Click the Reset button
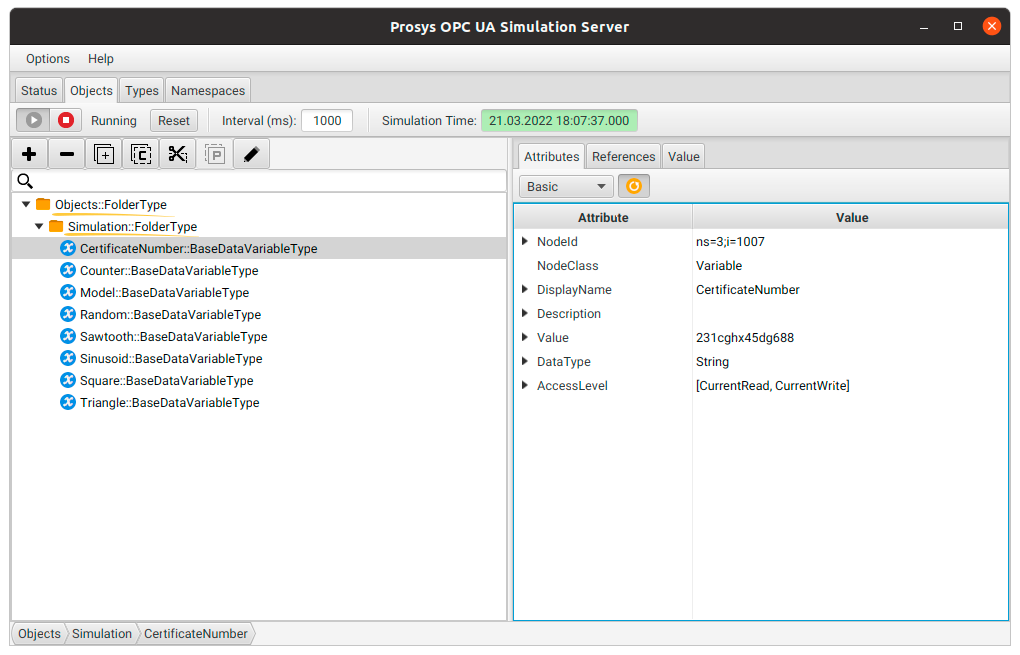Screen dimensions: 1020x655 click(x=174, y=120)
